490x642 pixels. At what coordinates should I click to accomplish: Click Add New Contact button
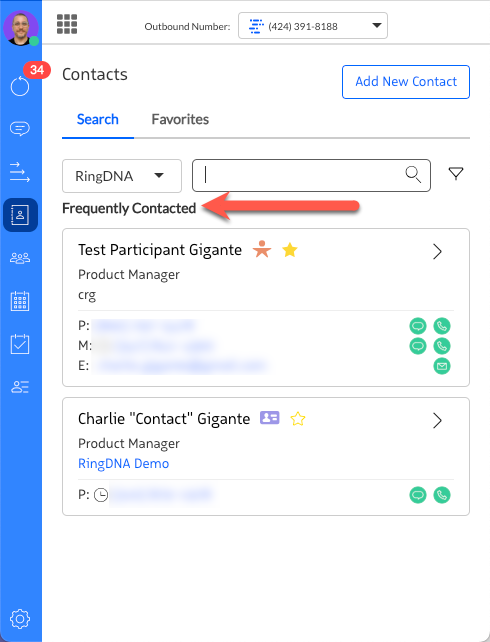(x=406, y=82)
